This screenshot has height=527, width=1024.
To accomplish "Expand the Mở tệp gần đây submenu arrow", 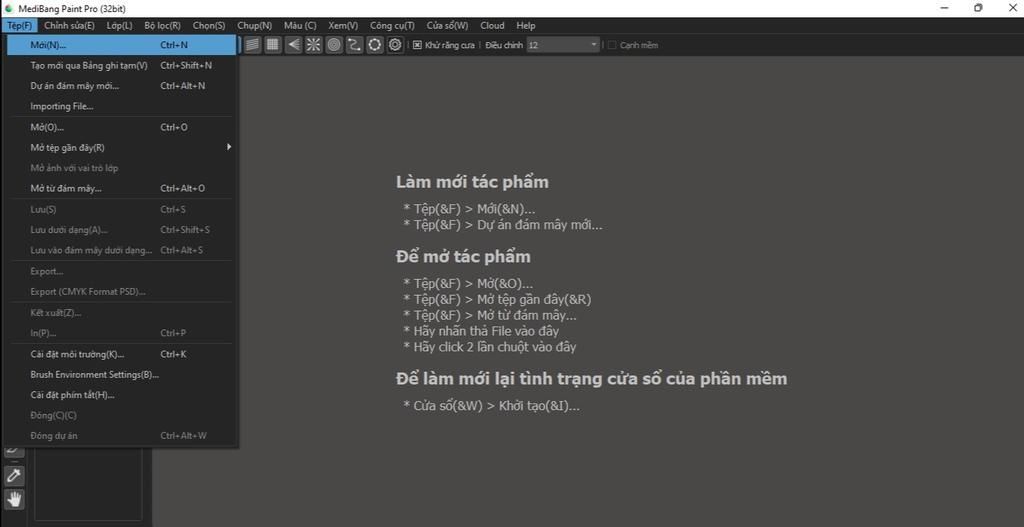I will tap(229, 147).
